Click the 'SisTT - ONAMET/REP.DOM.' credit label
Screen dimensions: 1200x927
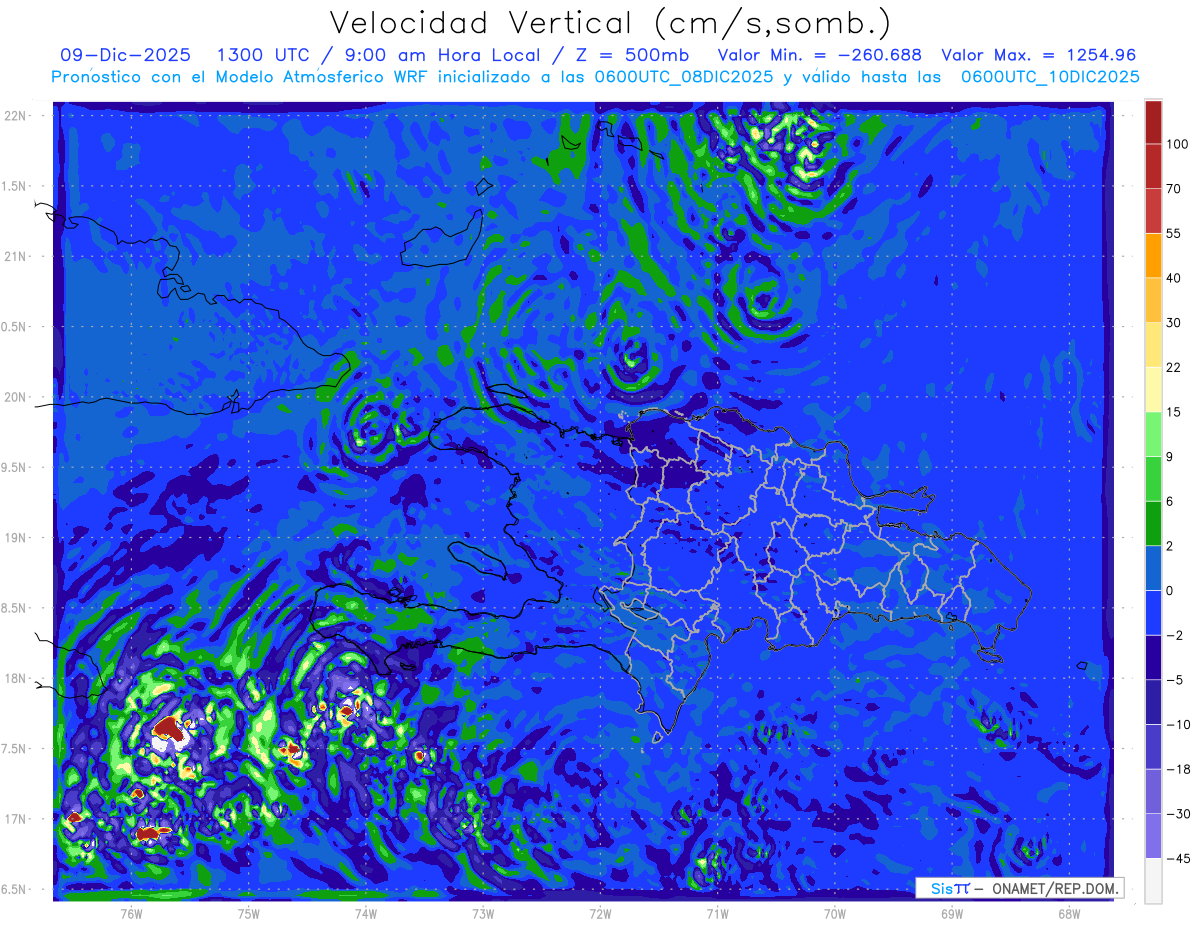click(1019, 888)
